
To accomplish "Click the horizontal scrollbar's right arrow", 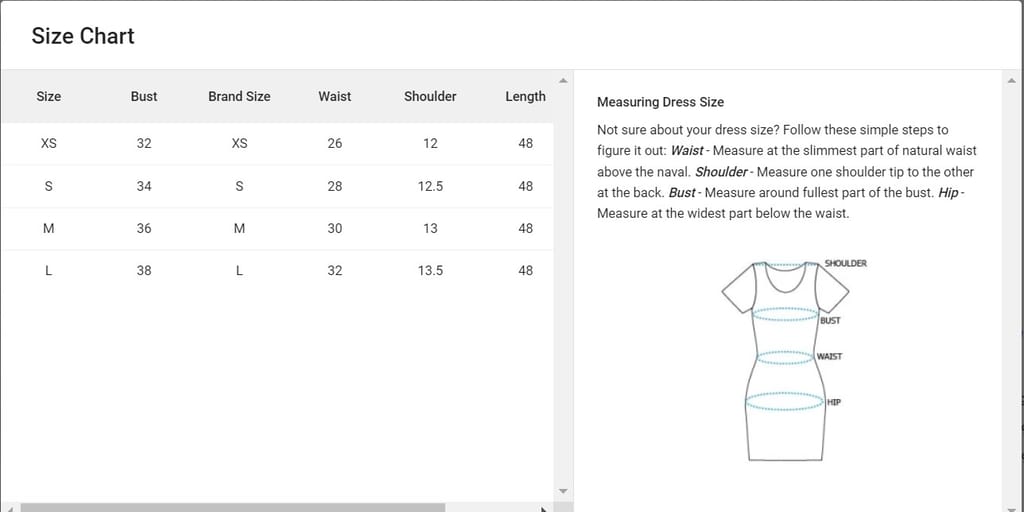I will (543, 507).
